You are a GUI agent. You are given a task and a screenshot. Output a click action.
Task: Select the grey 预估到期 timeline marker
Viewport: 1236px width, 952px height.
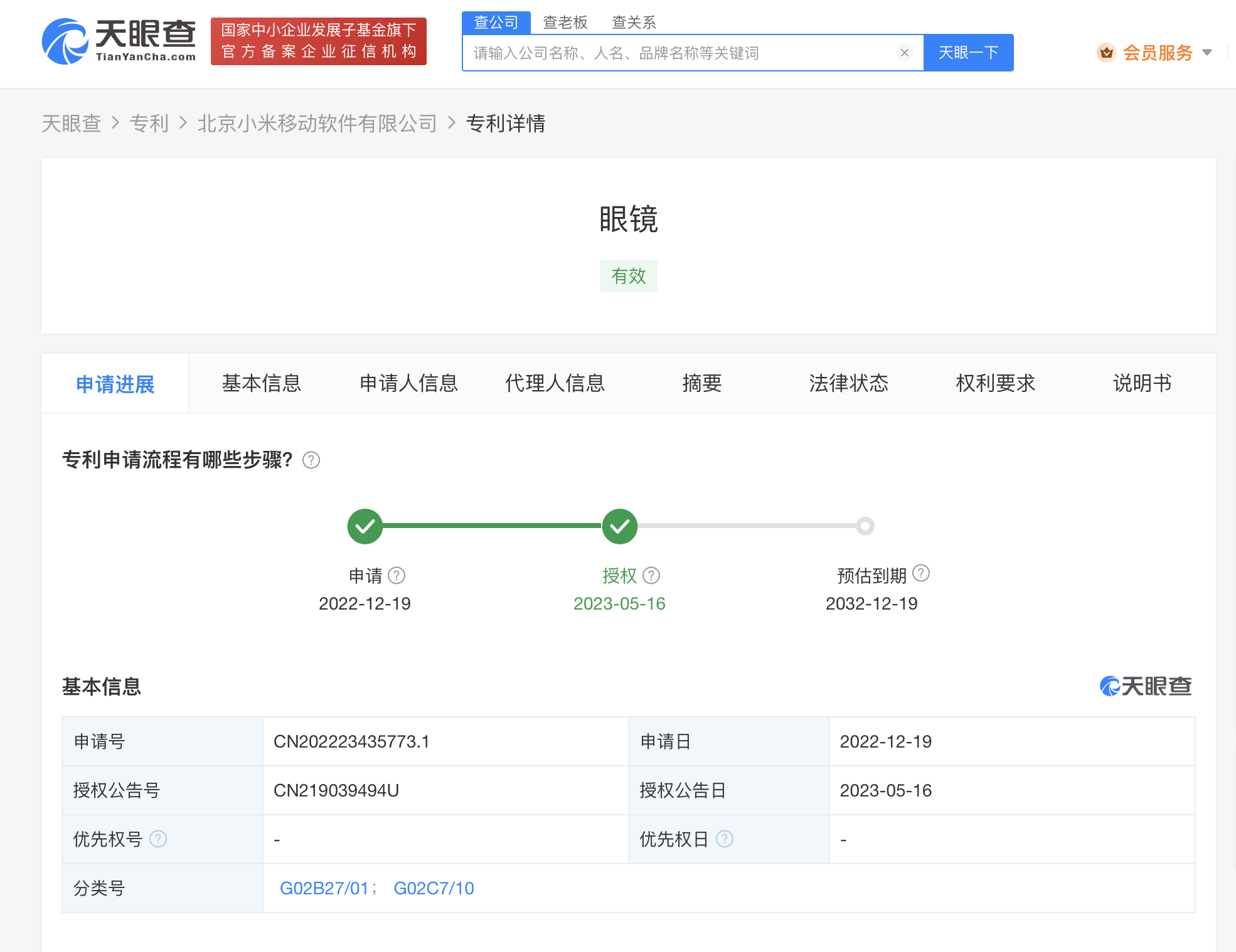[x=865, y=526]
